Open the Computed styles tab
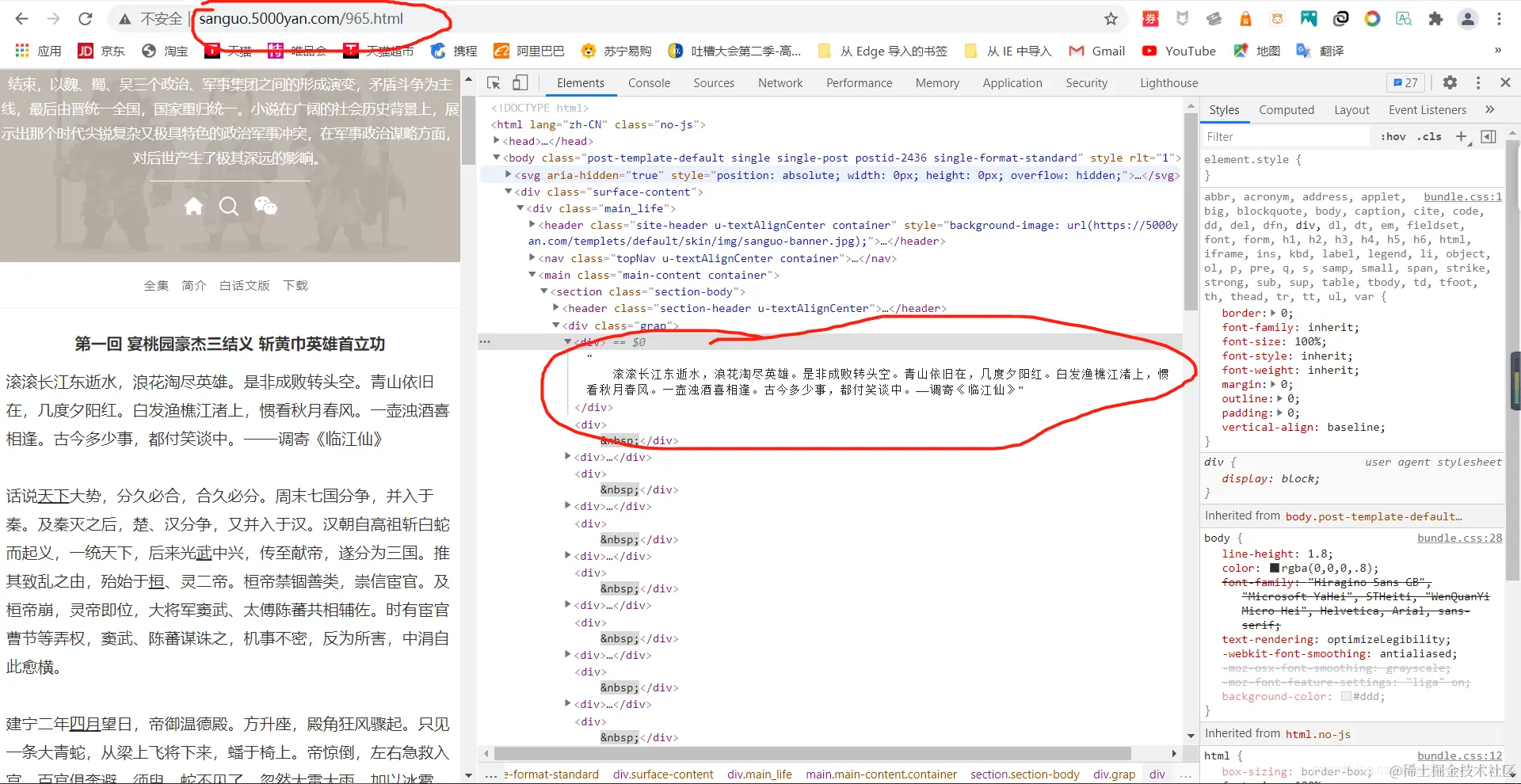Viewport: 1521px width, 784px height. pos(1287,109)
